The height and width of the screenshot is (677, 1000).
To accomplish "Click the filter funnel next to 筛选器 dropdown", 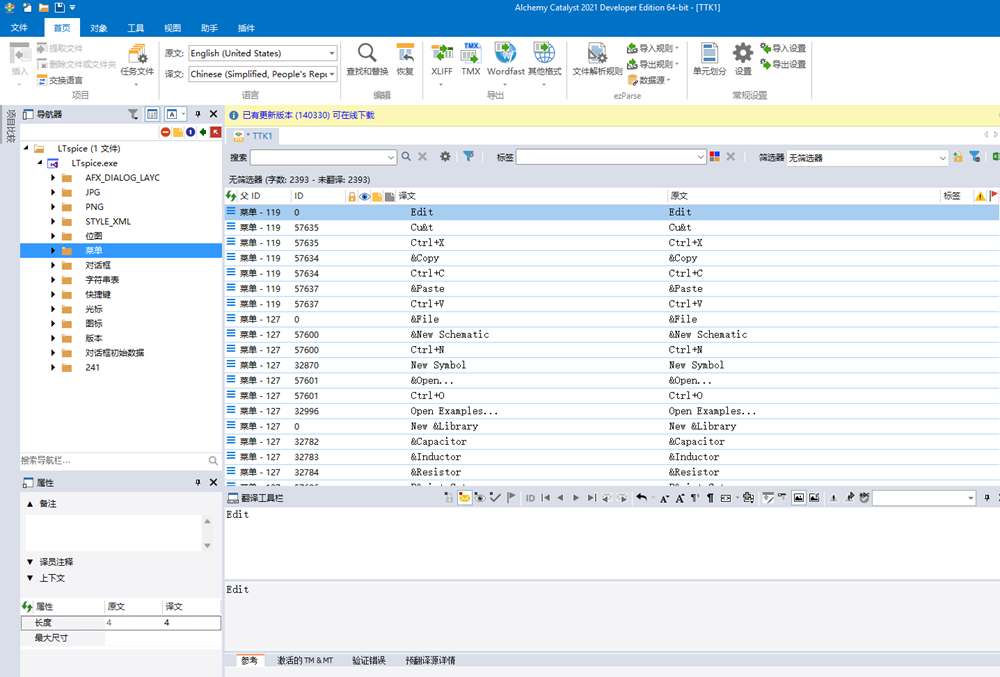I will click(974, 157).
